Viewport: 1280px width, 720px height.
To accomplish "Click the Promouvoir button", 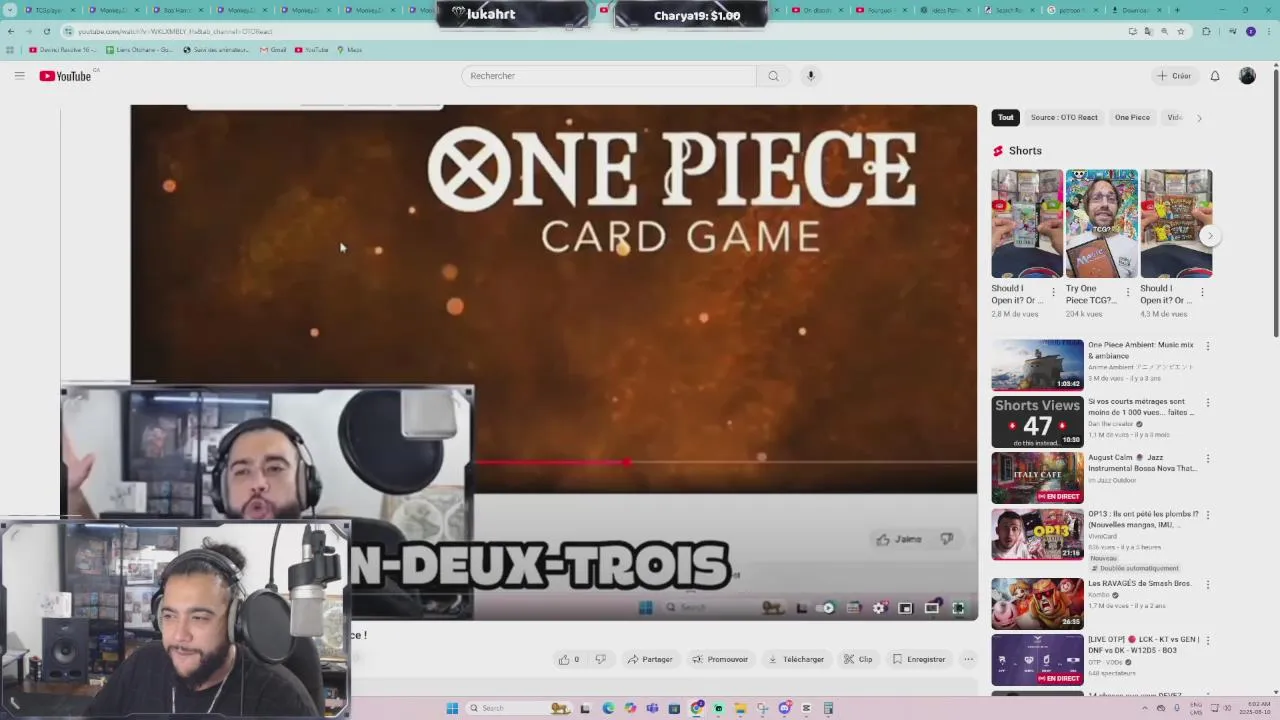I will pos(720,659).
